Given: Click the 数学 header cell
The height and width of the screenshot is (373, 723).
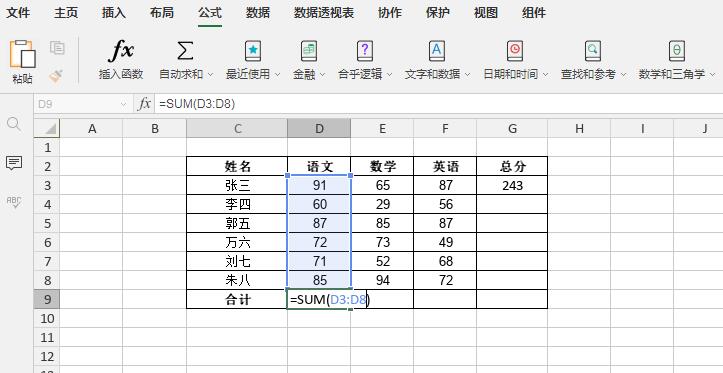Looking at the screenshot, I should click(382, 166).
